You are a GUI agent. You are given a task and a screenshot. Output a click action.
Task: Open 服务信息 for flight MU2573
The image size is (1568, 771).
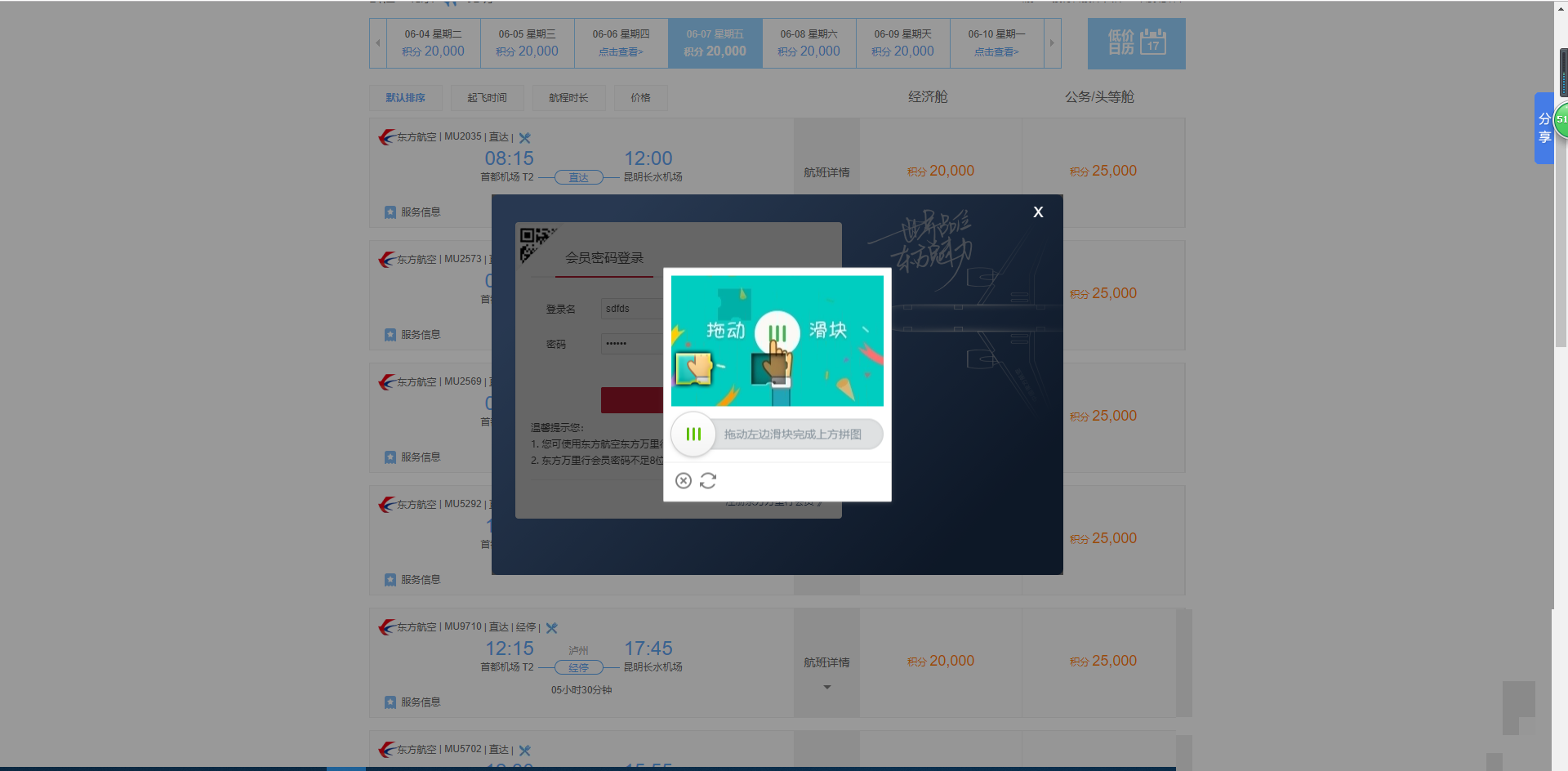412,335
